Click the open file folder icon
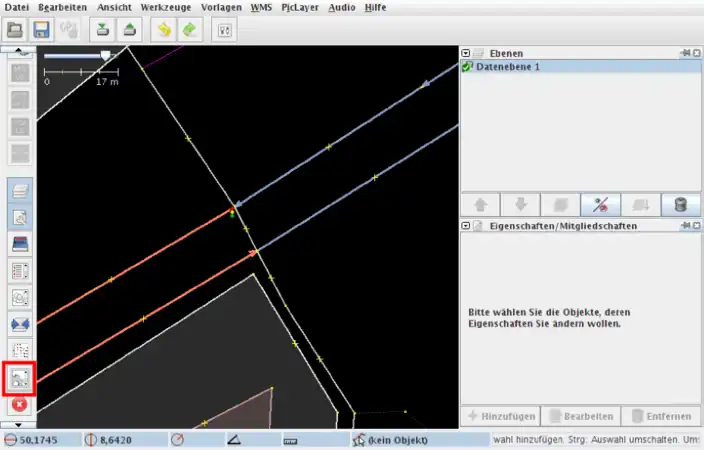Viewport: 704px width, 450px height. 15,30
